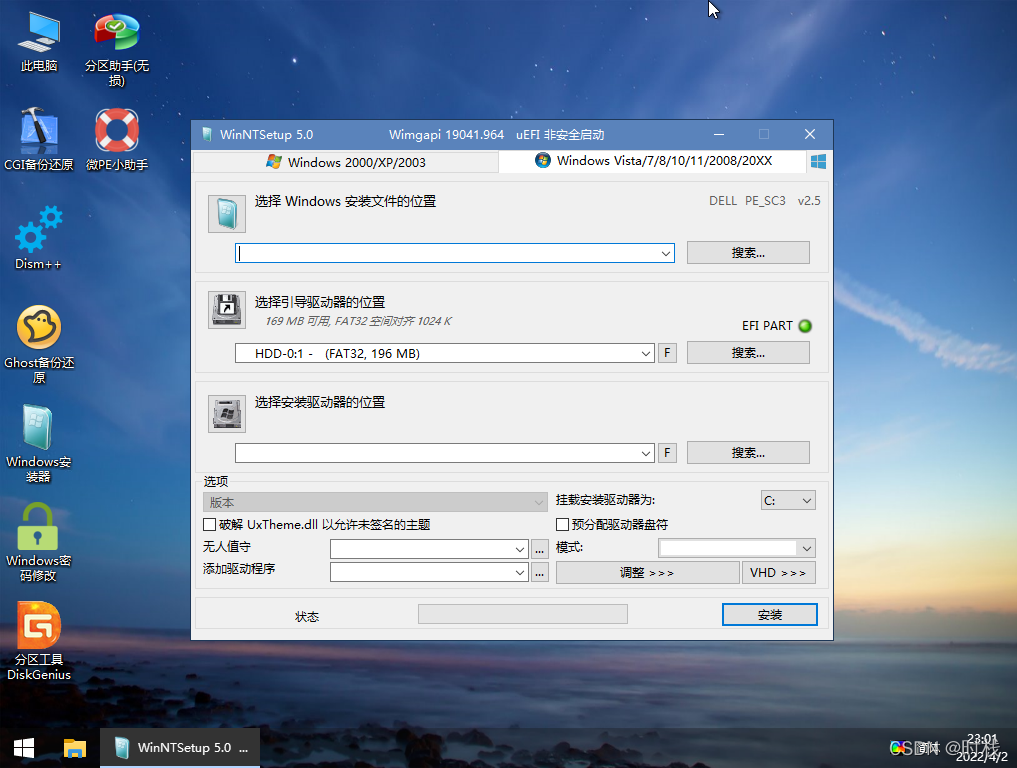Open File Explorer from the taskbar
The image size is (1017, 768).
click(75, 747)
